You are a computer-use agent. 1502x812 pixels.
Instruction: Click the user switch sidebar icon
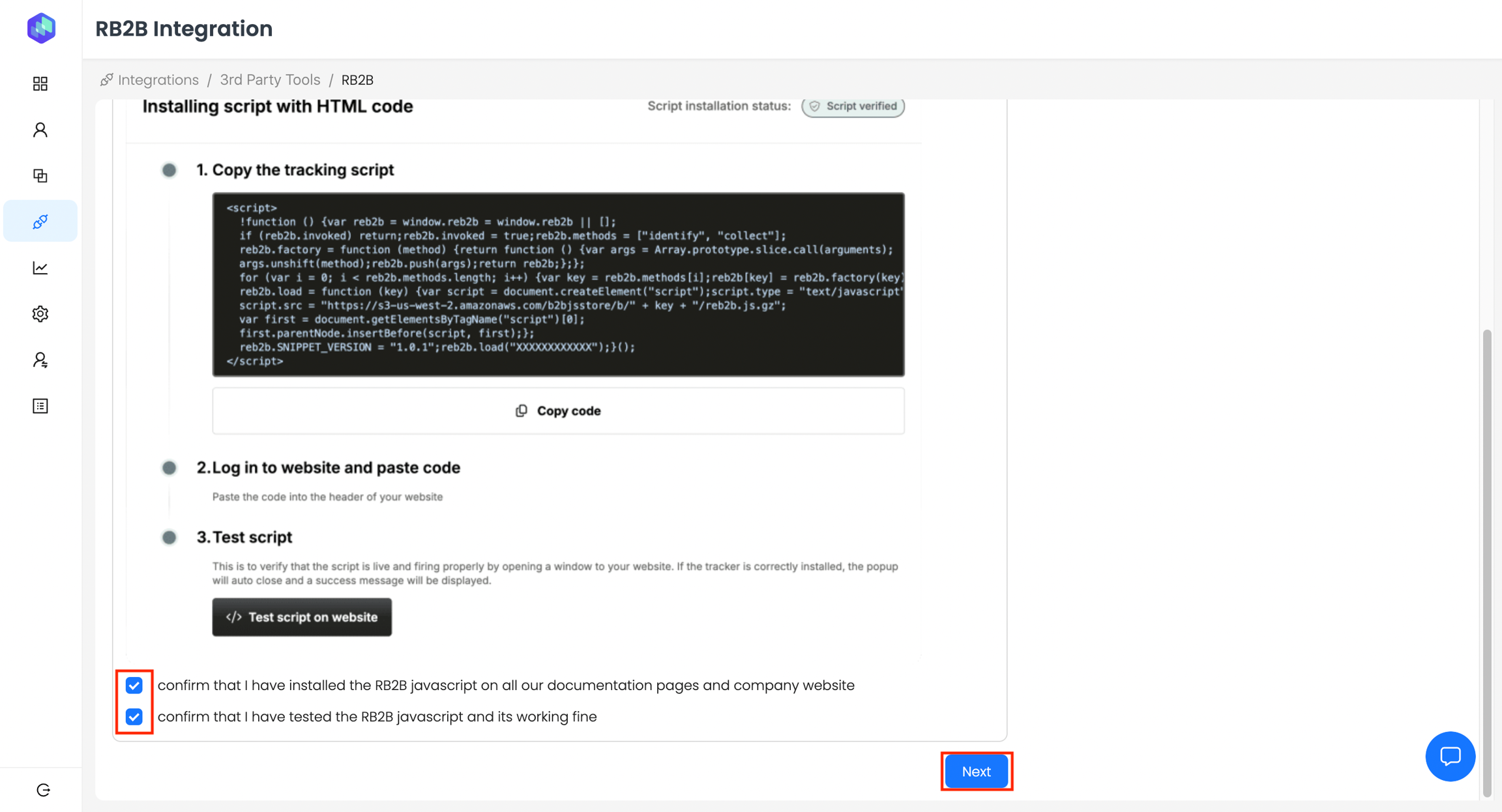40,360
